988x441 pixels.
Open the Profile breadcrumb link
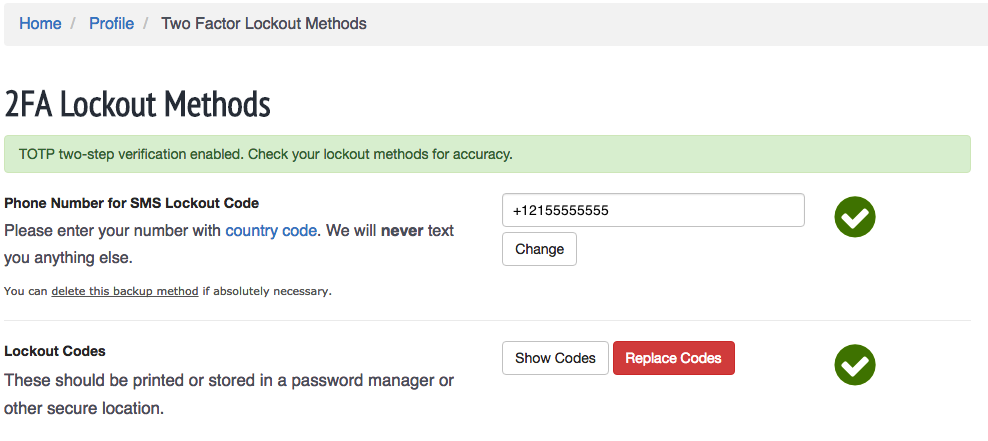(x=112, y=23)
